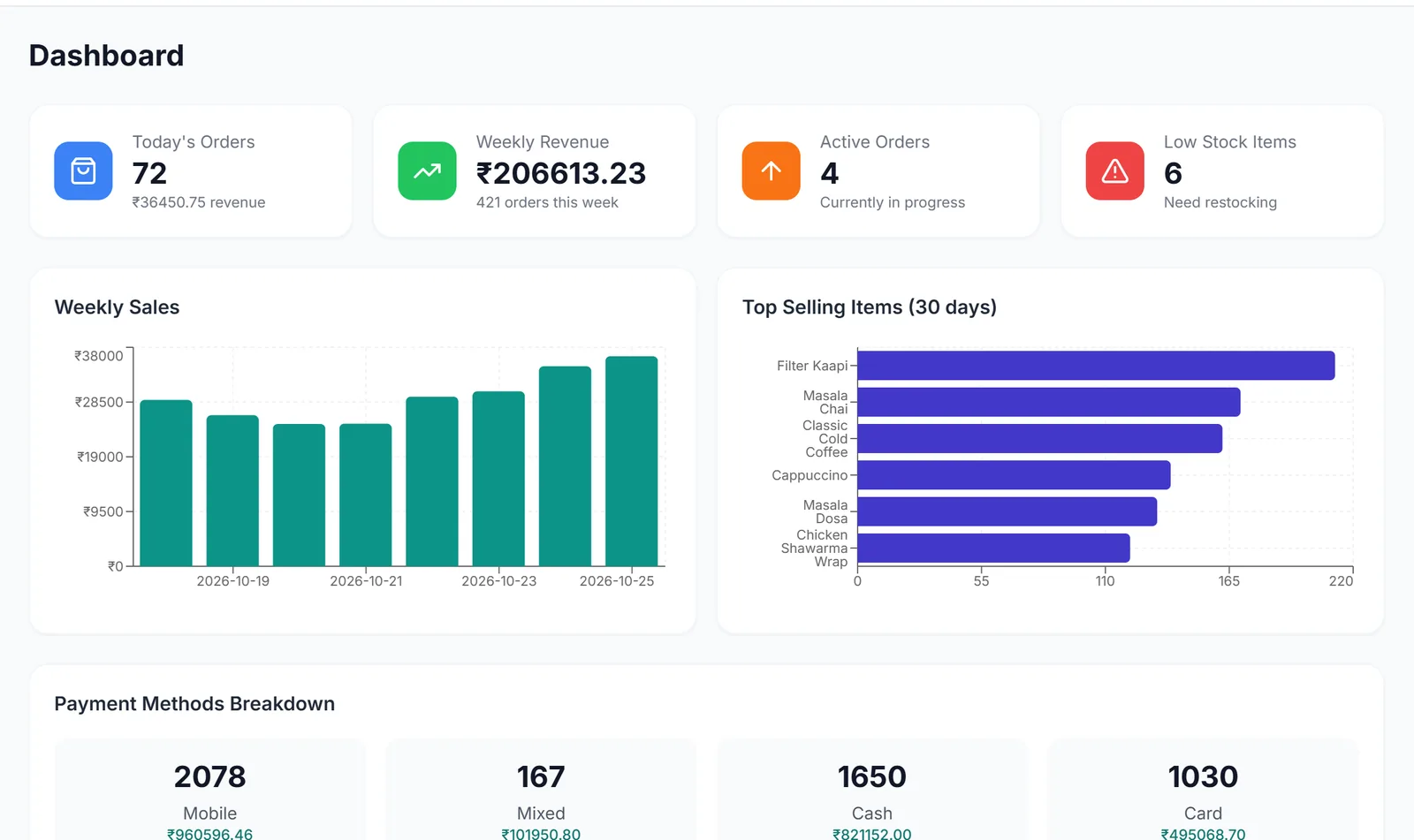This screenshot has width=1414, height=840.
Task: Click the Filter Kaapi bar in chart
Action: pyautogui.click(x=1096, y=366)
